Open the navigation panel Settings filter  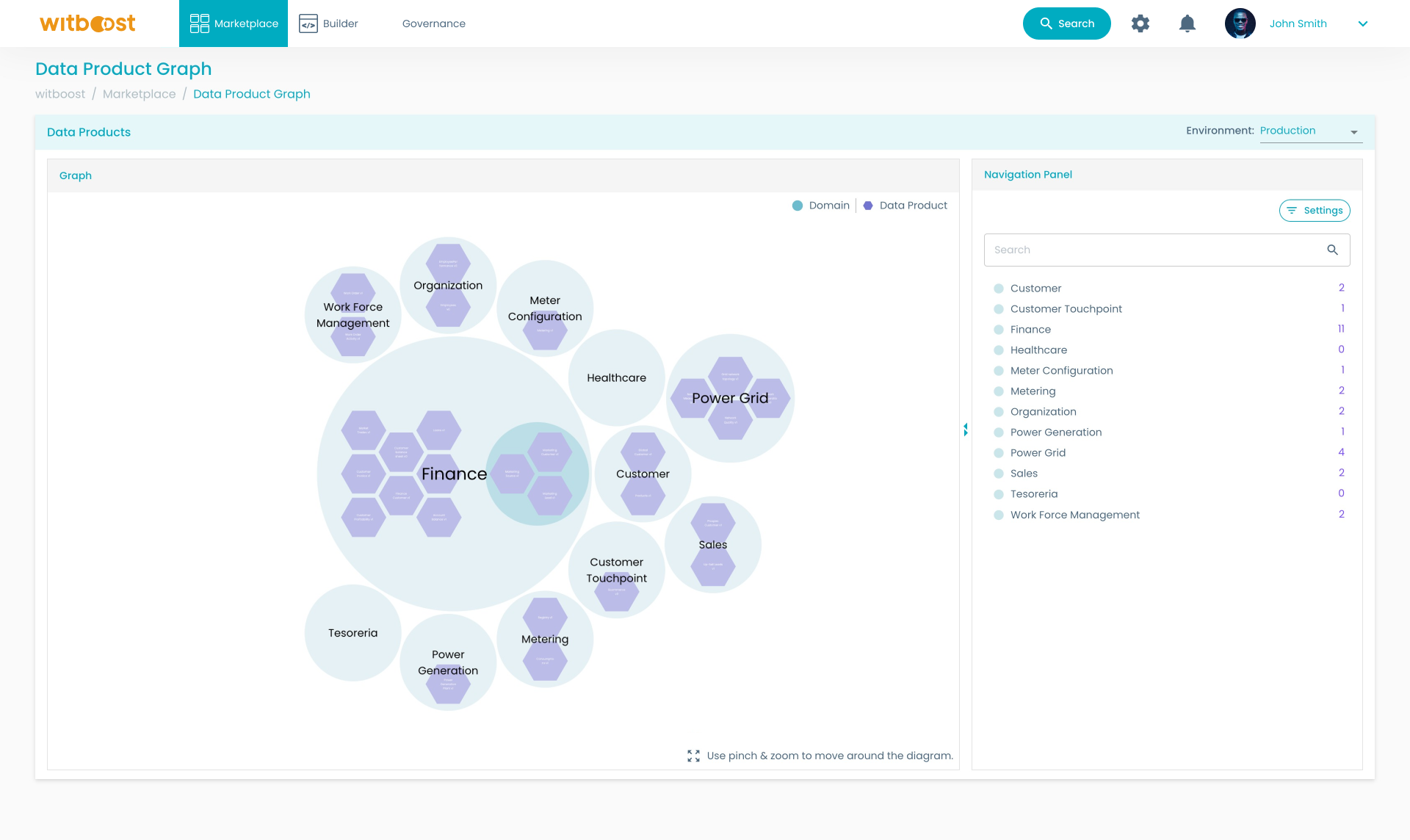[1315, 211]
